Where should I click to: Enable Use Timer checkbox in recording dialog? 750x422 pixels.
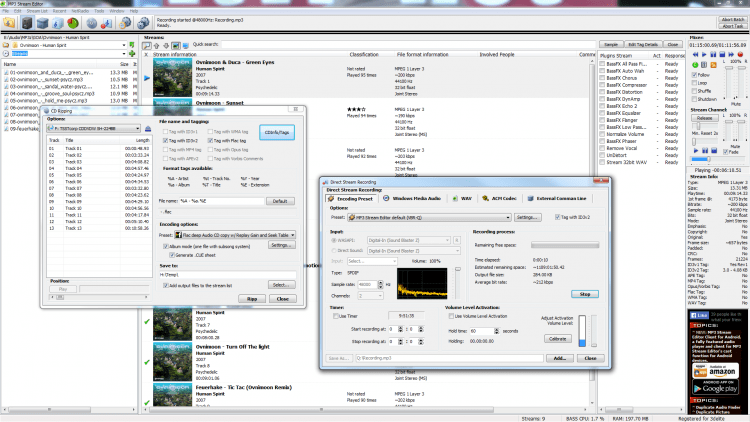coord(336,316)
